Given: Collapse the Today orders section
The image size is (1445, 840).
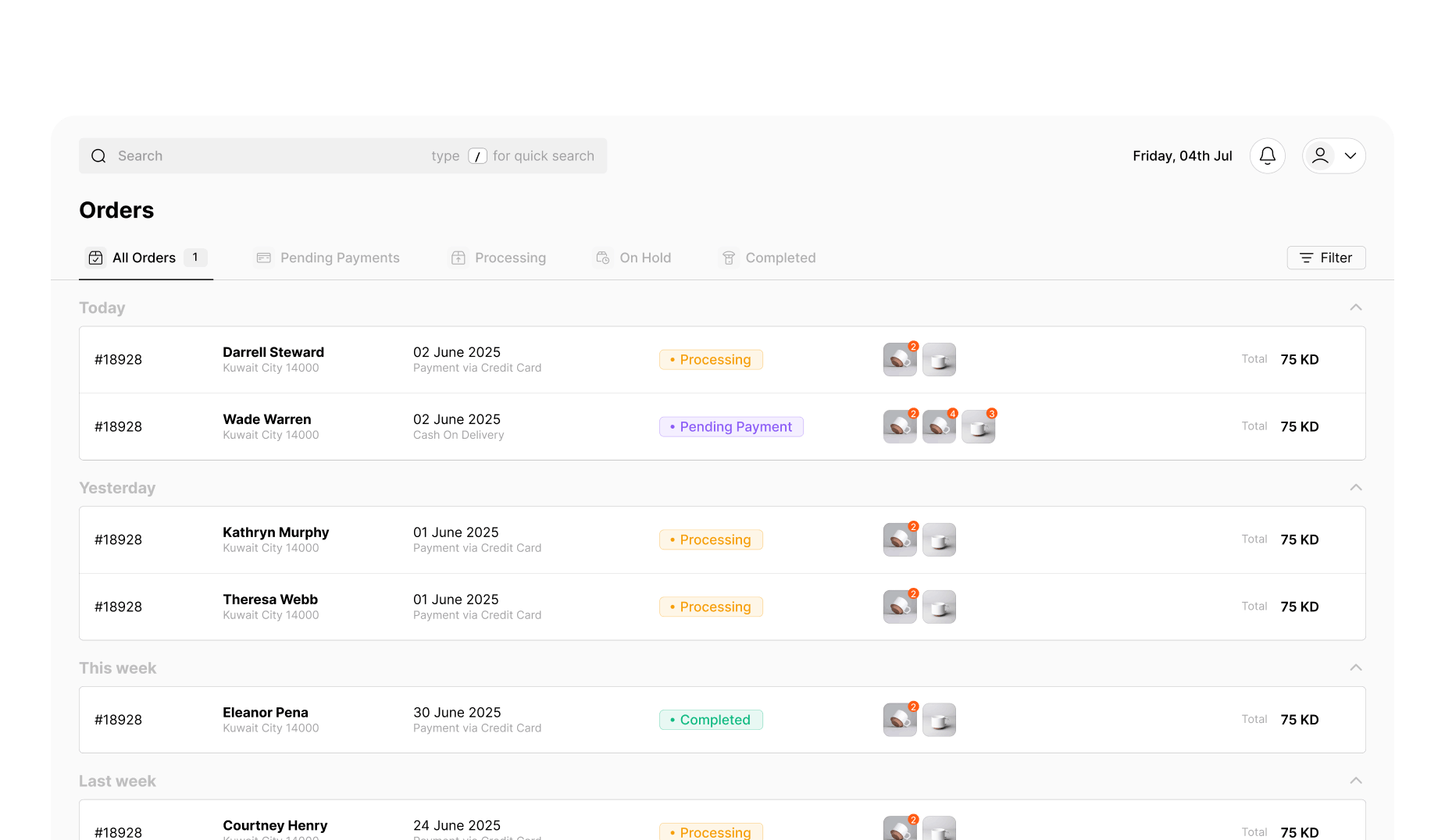Looking at the screenshot, I should tap(1356, 308).
